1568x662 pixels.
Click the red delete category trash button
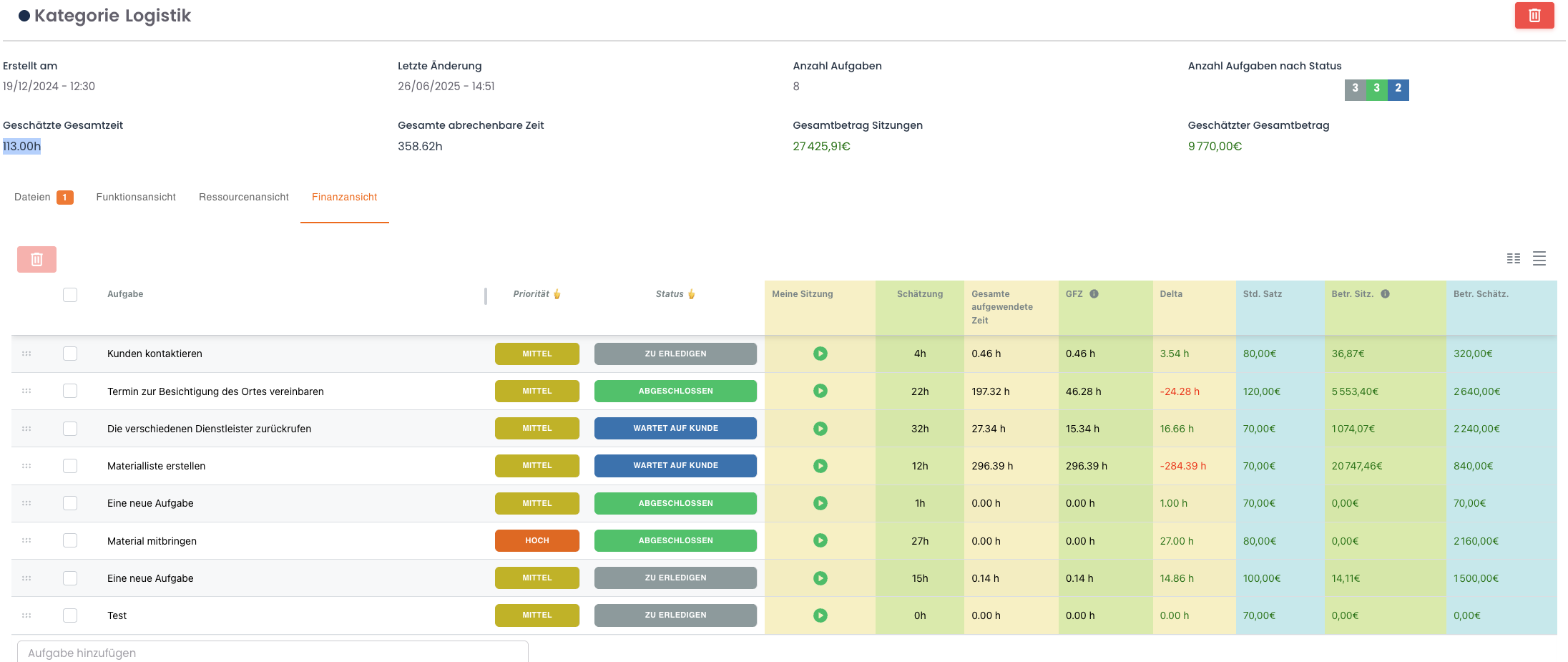(1534, 16)
